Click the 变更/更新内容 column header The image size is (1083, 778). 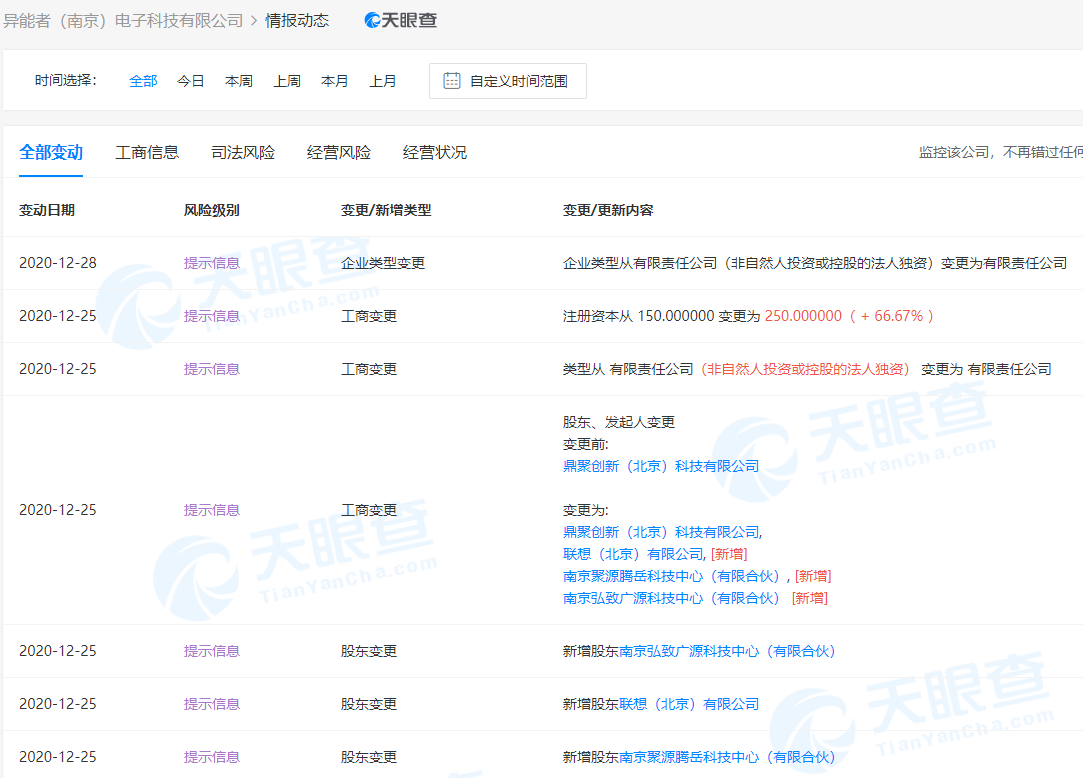[608, 210]
